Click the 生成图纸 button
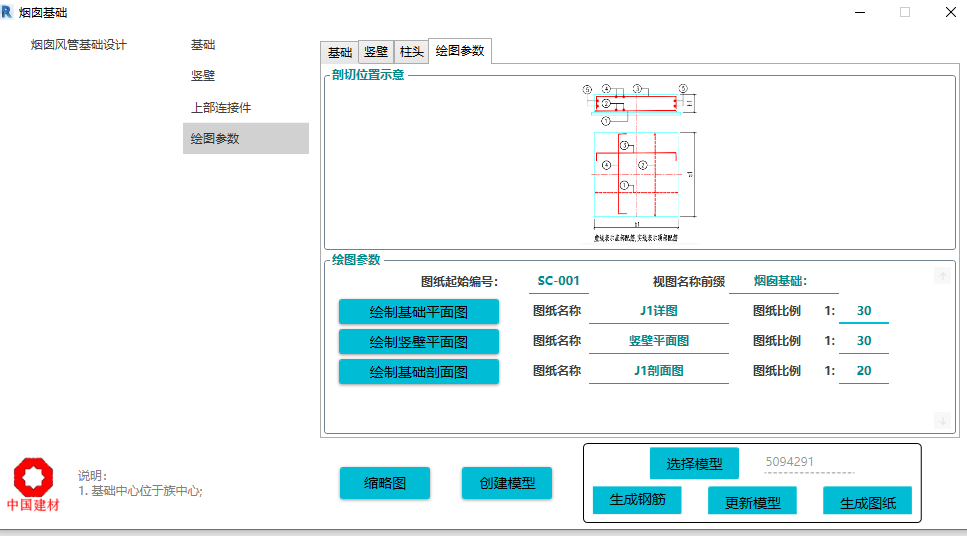Screen dimensions: 967x536 (x=868, y=500)
